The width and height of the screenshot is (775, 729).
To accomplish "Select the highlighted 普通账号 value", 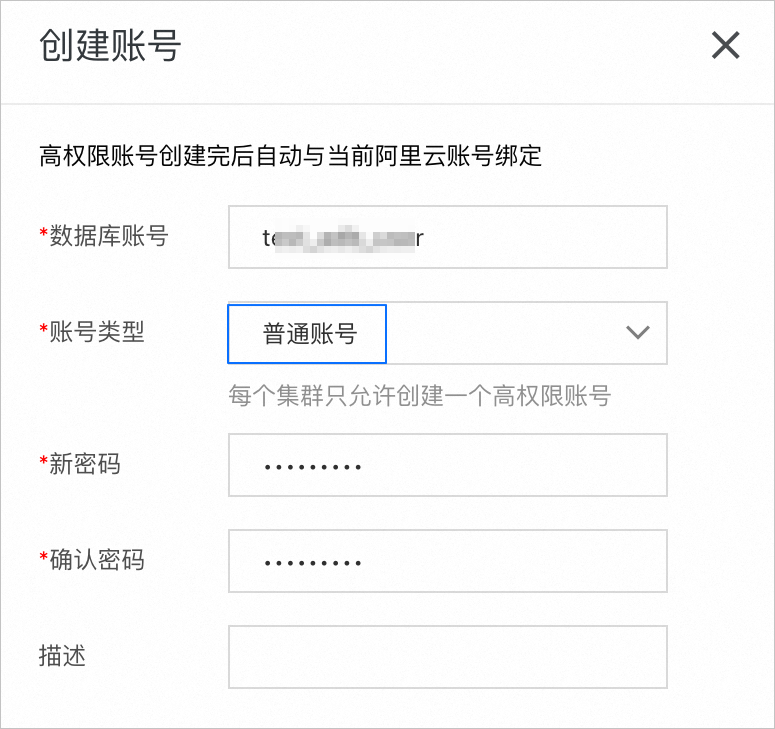I will 308,334.
